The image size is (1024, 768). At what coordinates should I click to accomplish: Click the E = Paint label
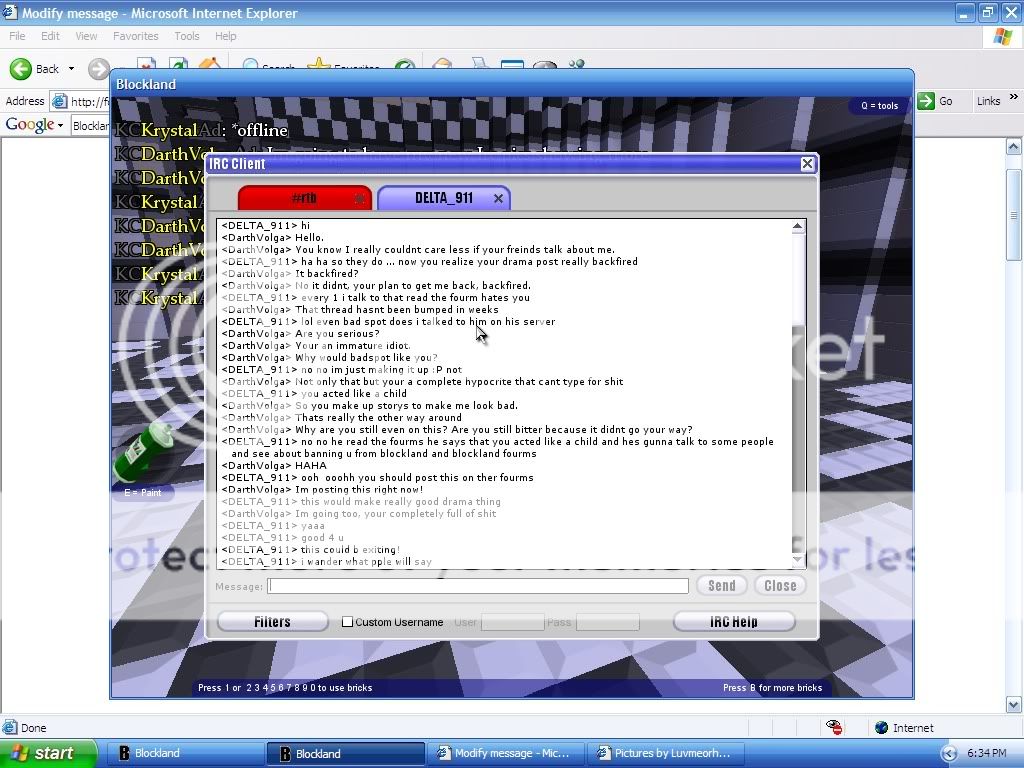[142, 492]
